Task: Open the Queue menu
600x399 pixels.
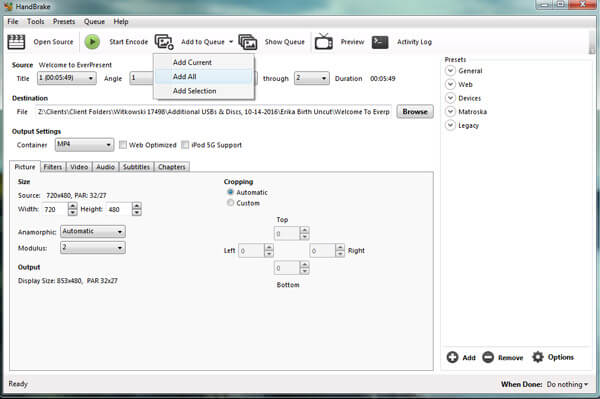Action: [x=94, y=21]
